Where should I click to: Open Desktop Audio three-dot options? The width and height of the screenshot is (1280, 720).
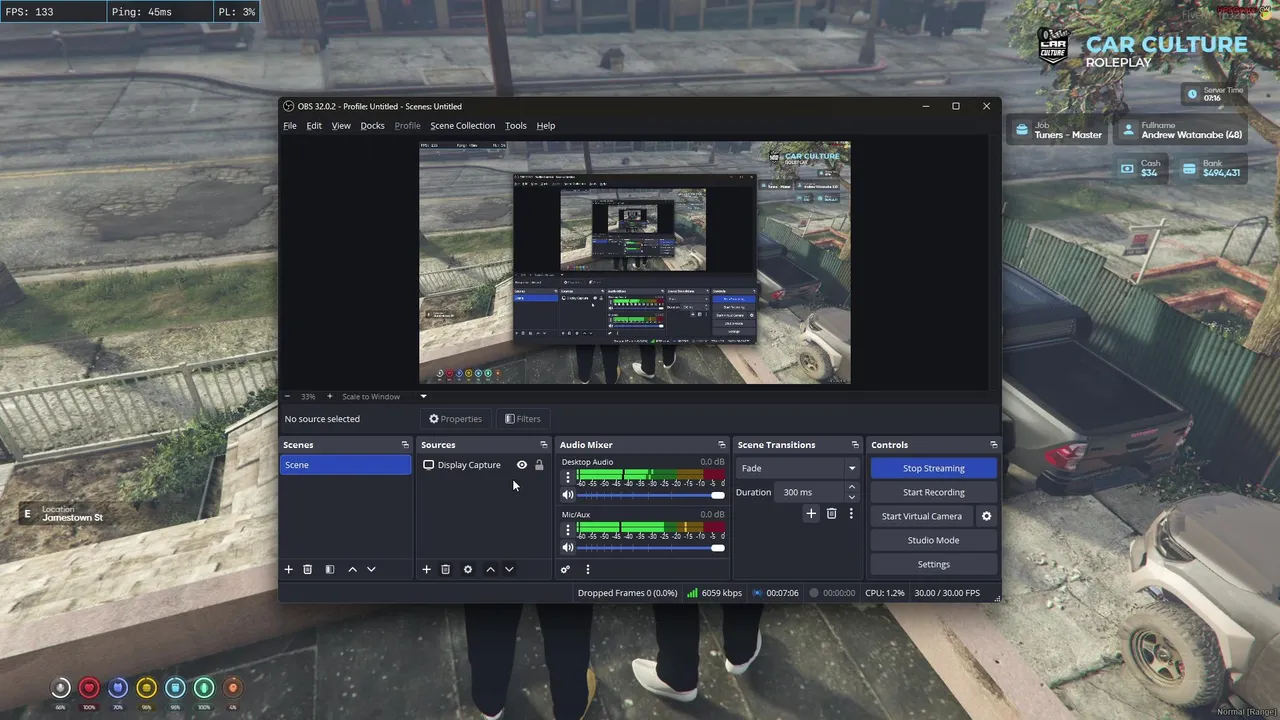coord(568,478)
